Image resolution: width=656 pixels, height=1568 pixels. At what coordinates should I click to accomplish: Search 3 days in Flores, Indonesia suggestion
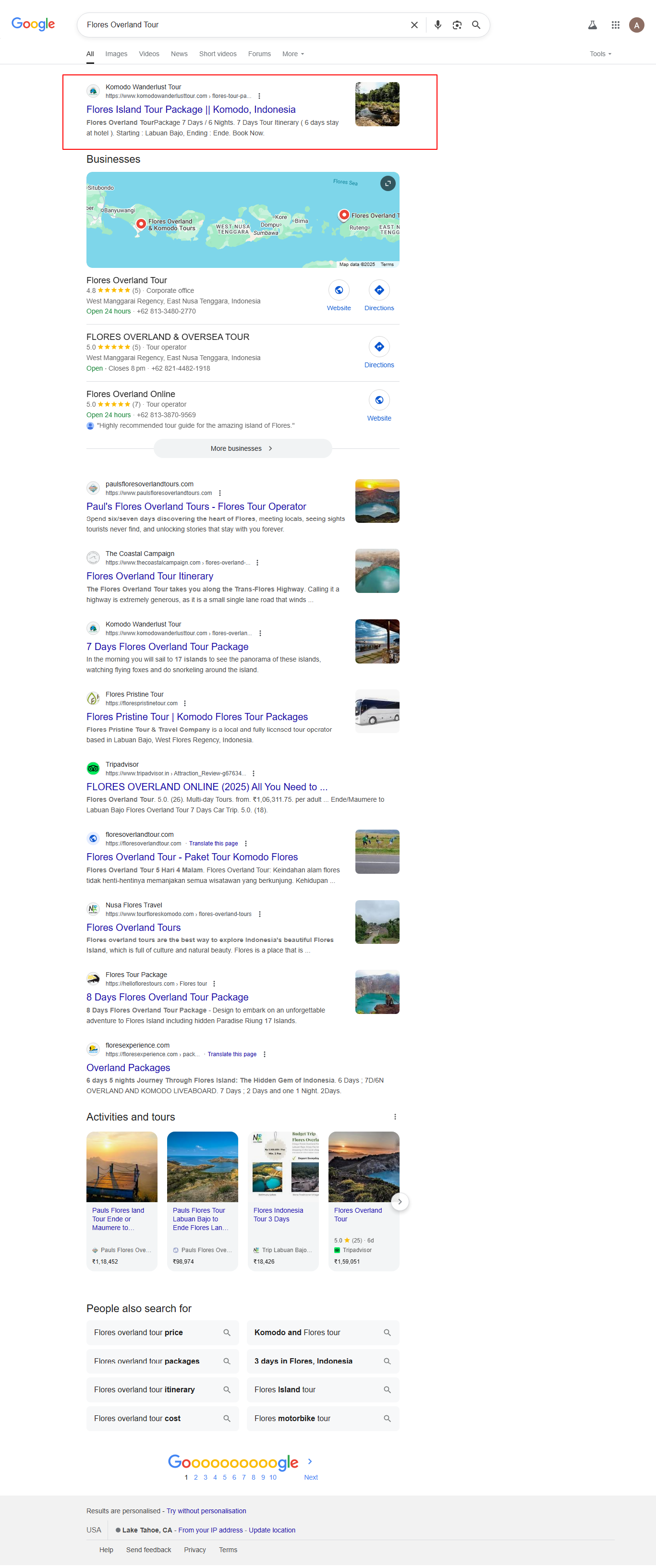[x=323, y=1361]
